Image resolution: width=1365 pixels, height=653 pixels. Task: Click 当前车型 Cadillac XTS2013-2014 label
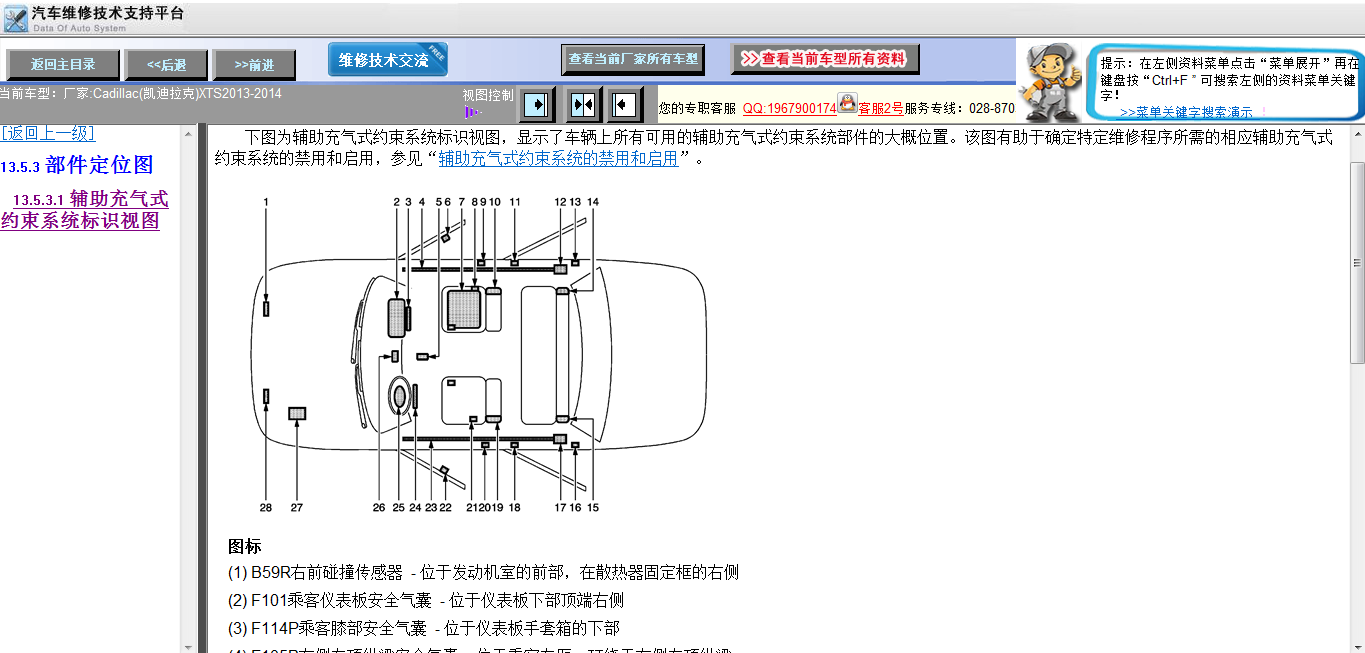141,94
